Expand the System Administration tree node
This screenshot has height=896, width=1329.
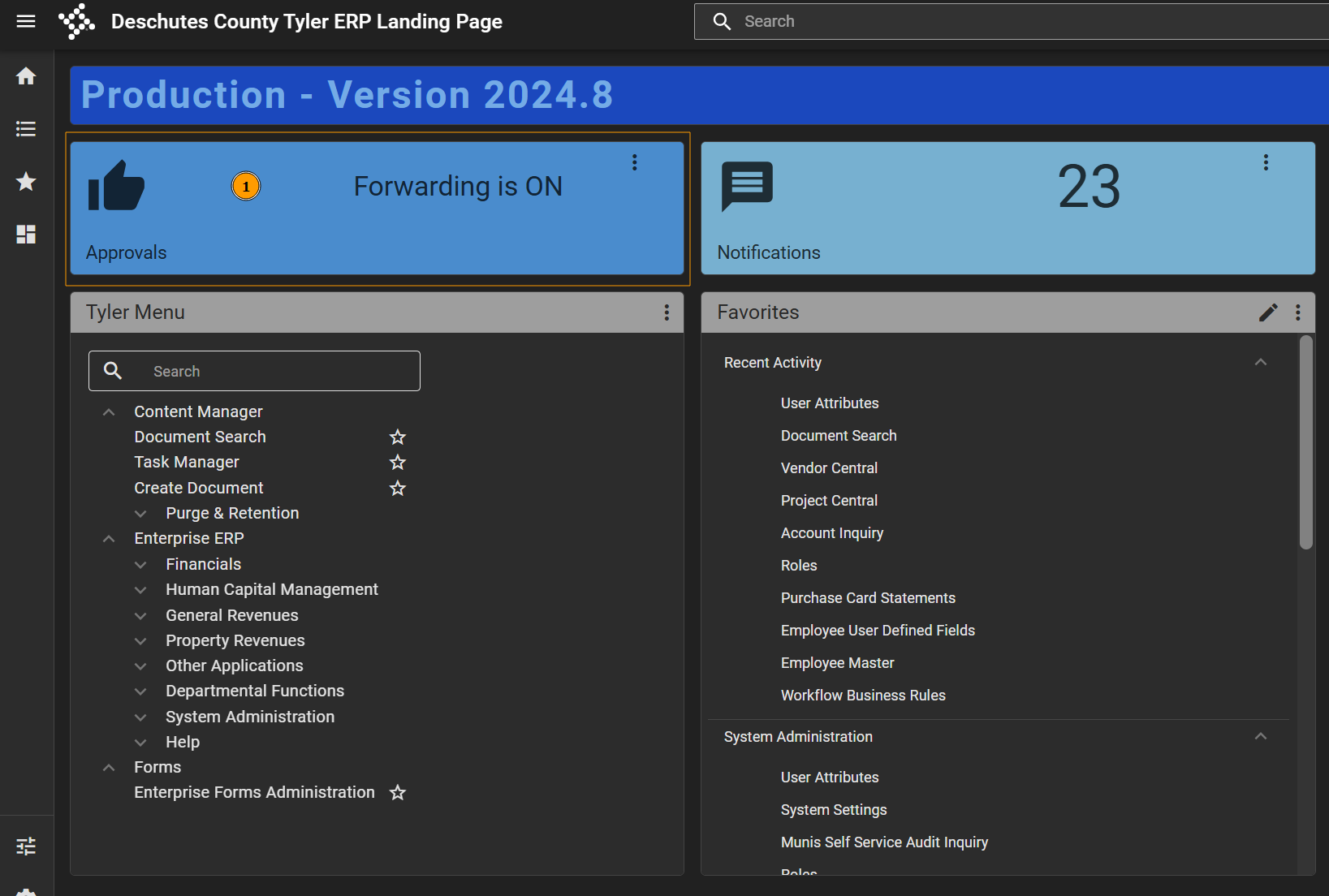click(x=140, y=717)
